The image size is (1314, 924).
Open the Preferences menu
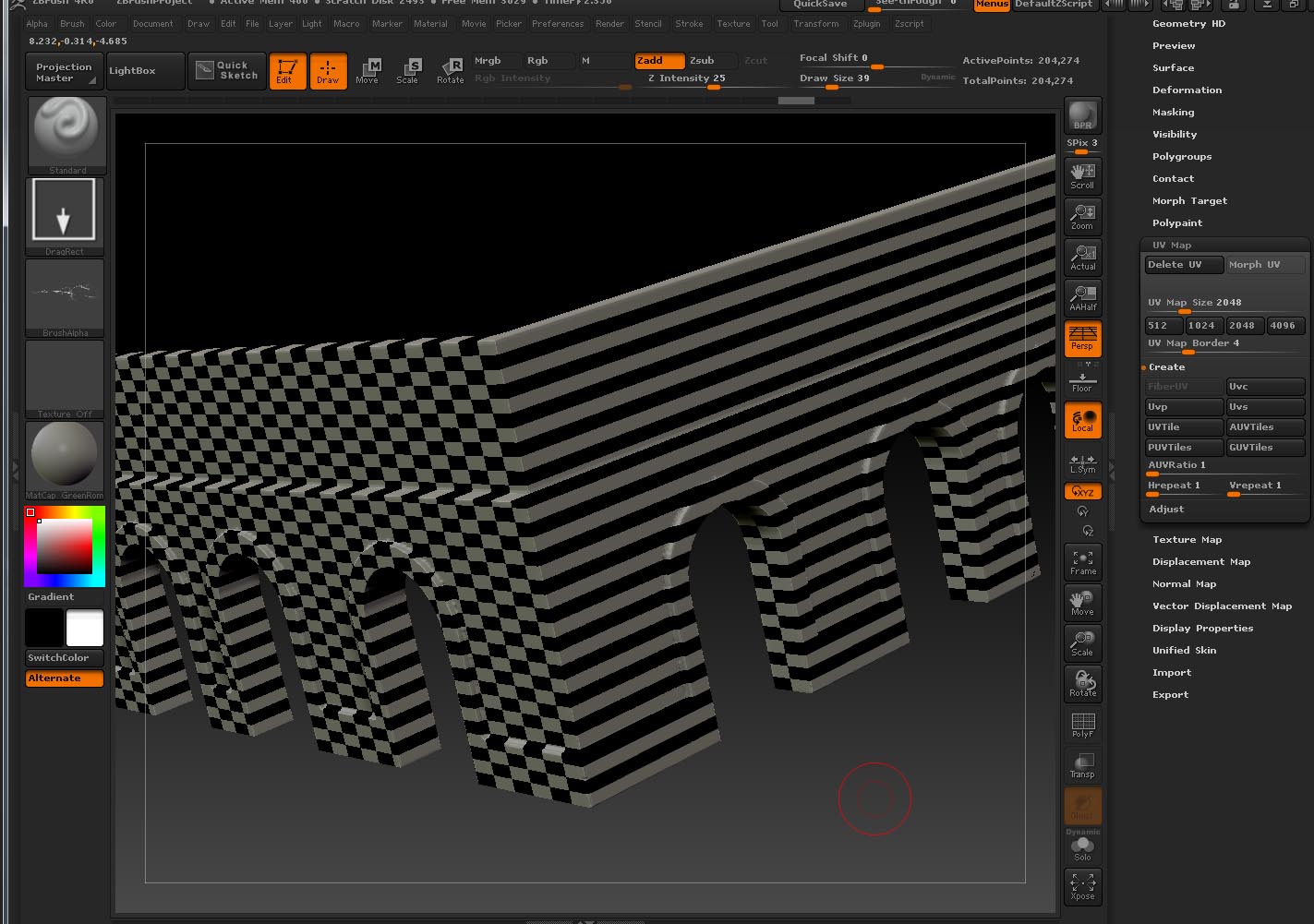point(558,24)
